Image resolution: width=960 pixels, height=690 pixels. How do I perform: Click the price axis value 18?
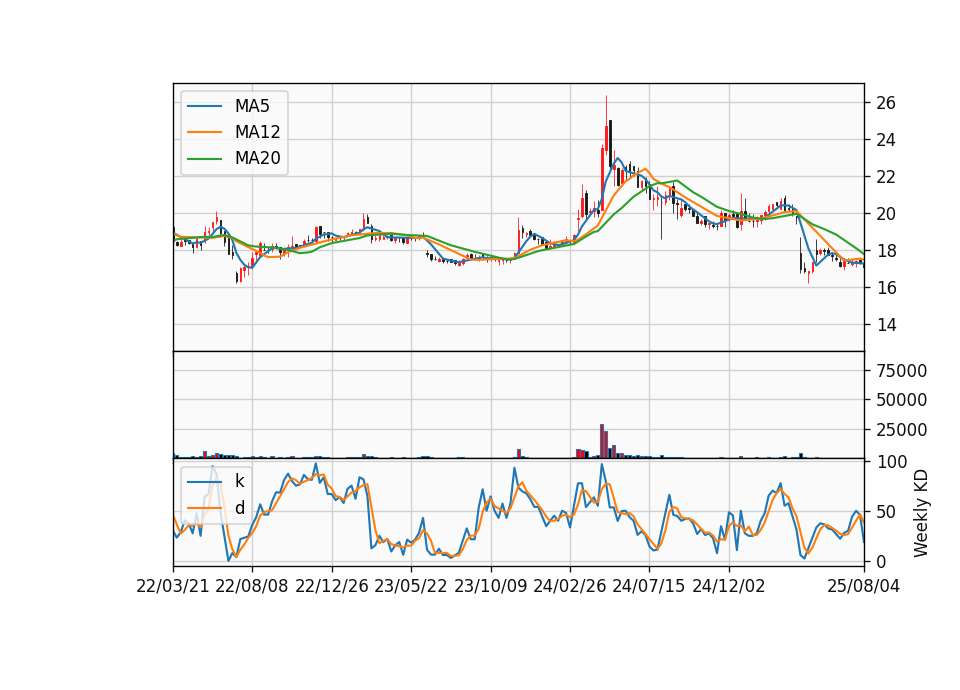click(886, 251)
